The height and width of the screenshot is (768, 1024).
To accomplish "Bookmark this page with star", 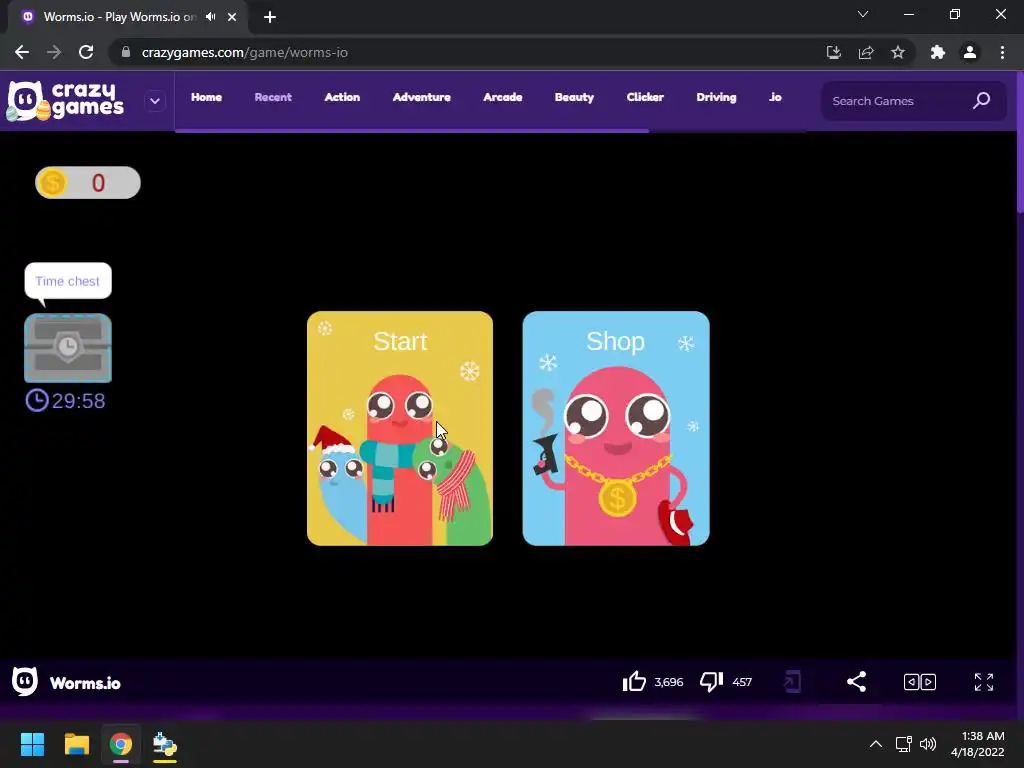I will pyautogui.click(x=898, y=52).
